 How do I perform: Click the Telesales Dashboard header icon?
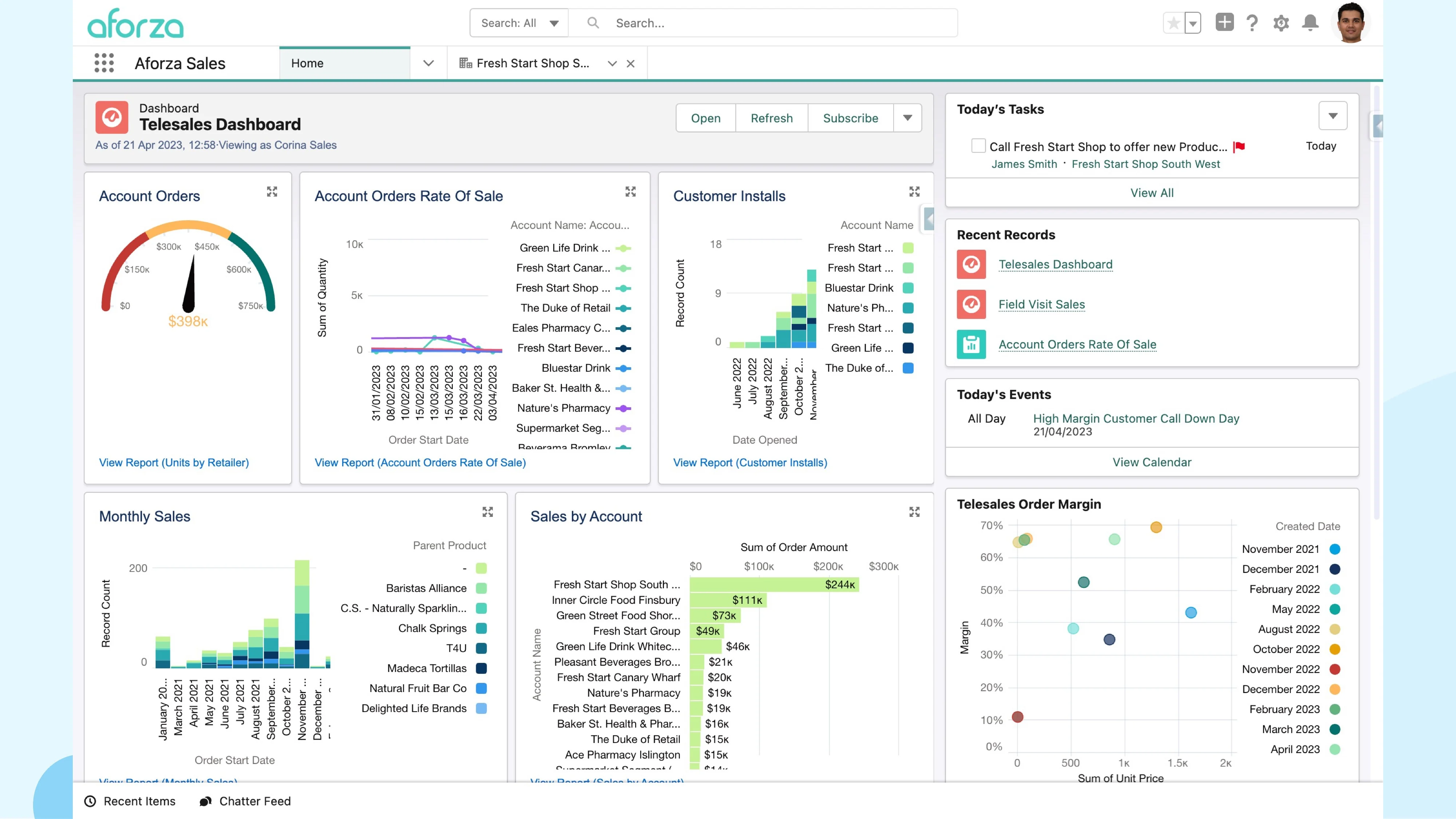pyautogui.click(x=112, y=117)
